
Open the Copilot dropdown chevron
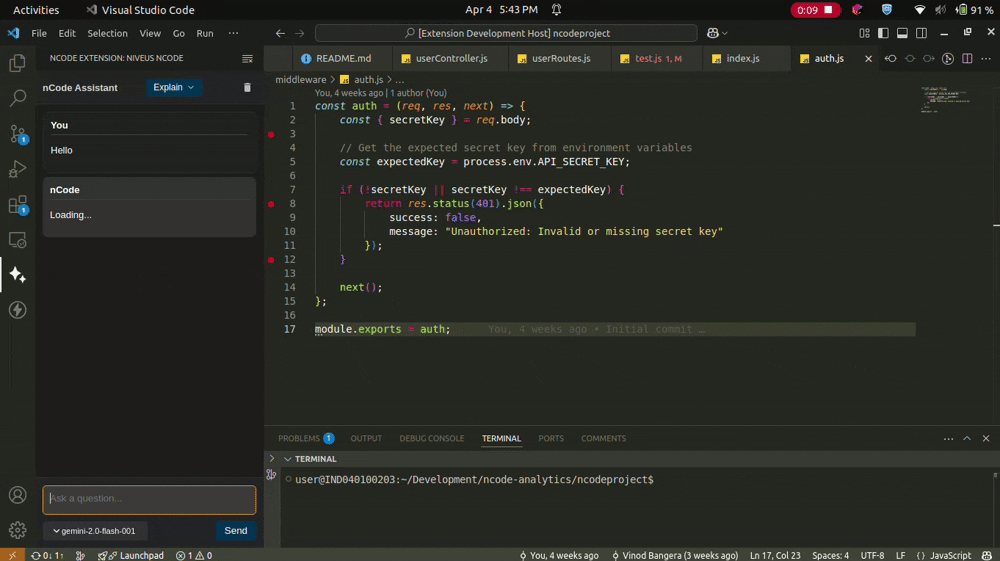(724, 33)
